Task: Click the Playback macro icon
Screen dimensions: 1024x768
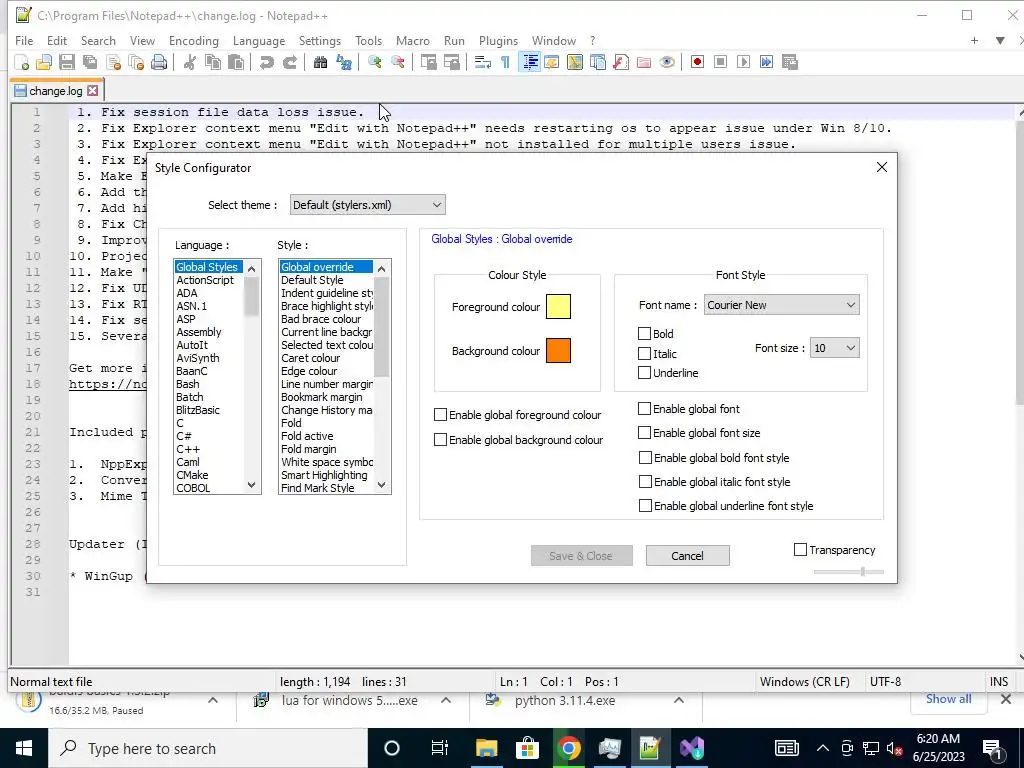Action: click(743, 62)
